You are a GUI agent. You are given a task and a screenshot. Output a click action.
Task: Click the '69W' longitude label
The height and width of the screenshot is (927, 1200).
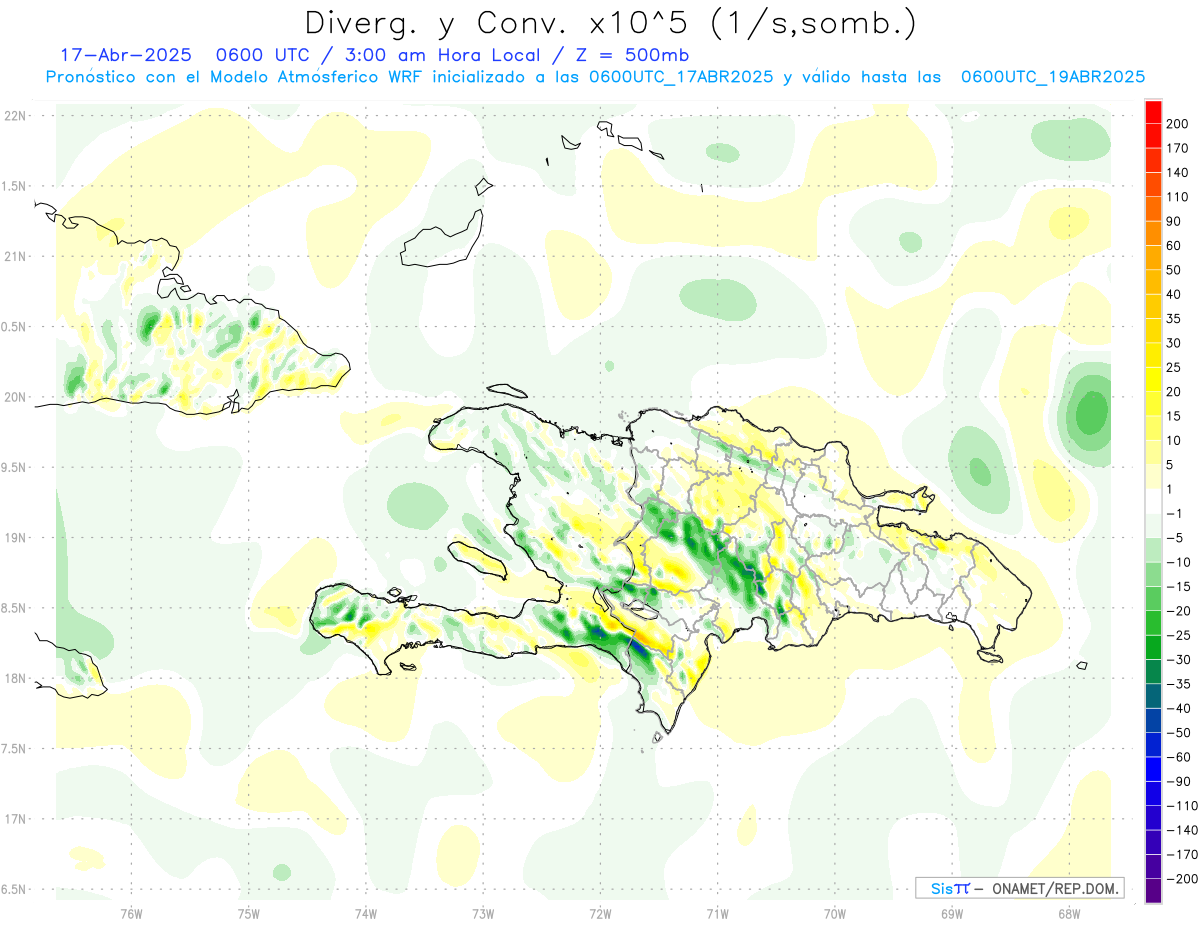coord(952,913)
